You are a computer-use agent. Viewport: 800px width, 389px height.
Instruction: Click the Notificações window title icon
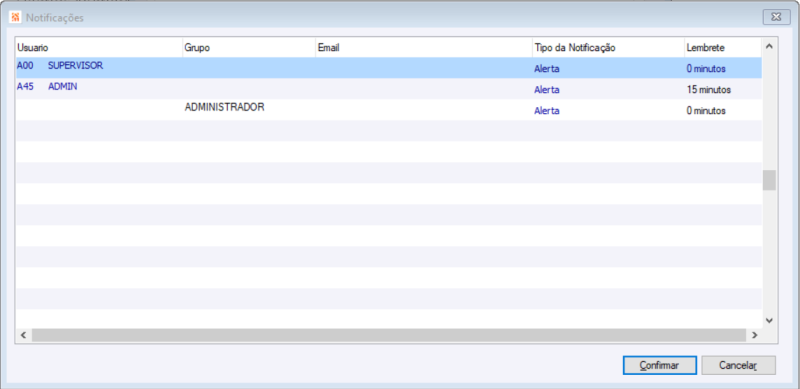pos(15,18)
